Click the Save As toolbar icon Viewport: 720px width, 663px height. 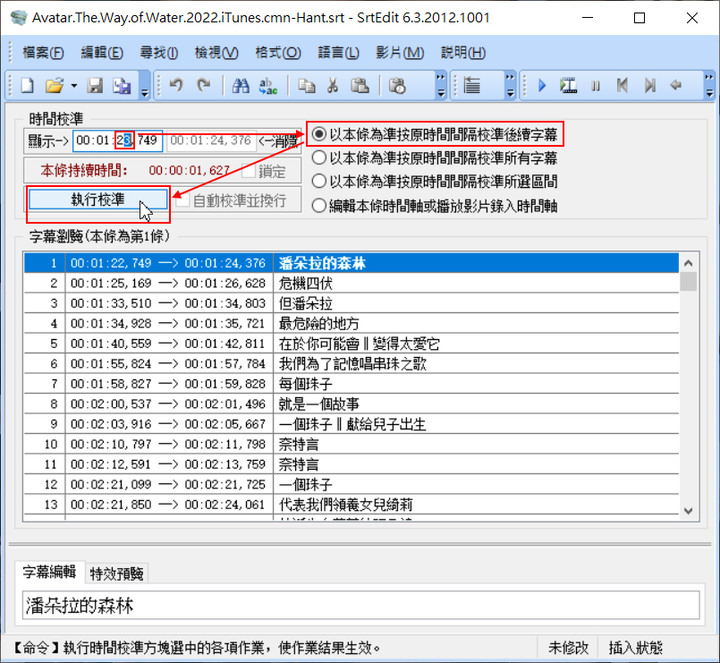click(x=122, y=85)
